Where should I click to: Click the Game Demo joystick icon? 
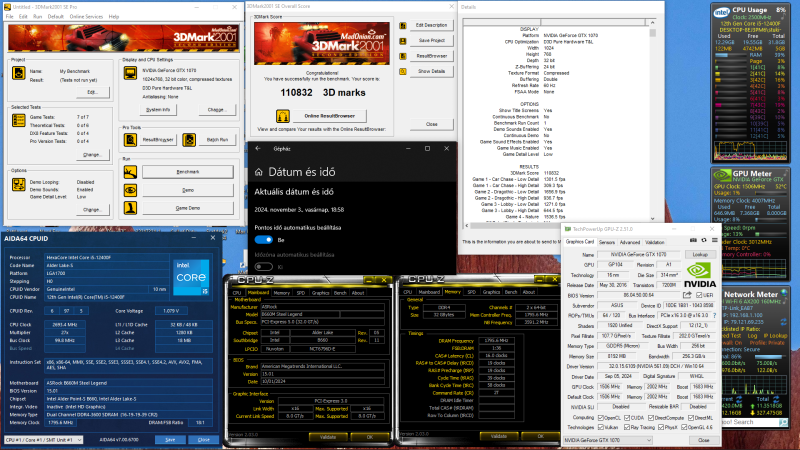coord(130,208)
